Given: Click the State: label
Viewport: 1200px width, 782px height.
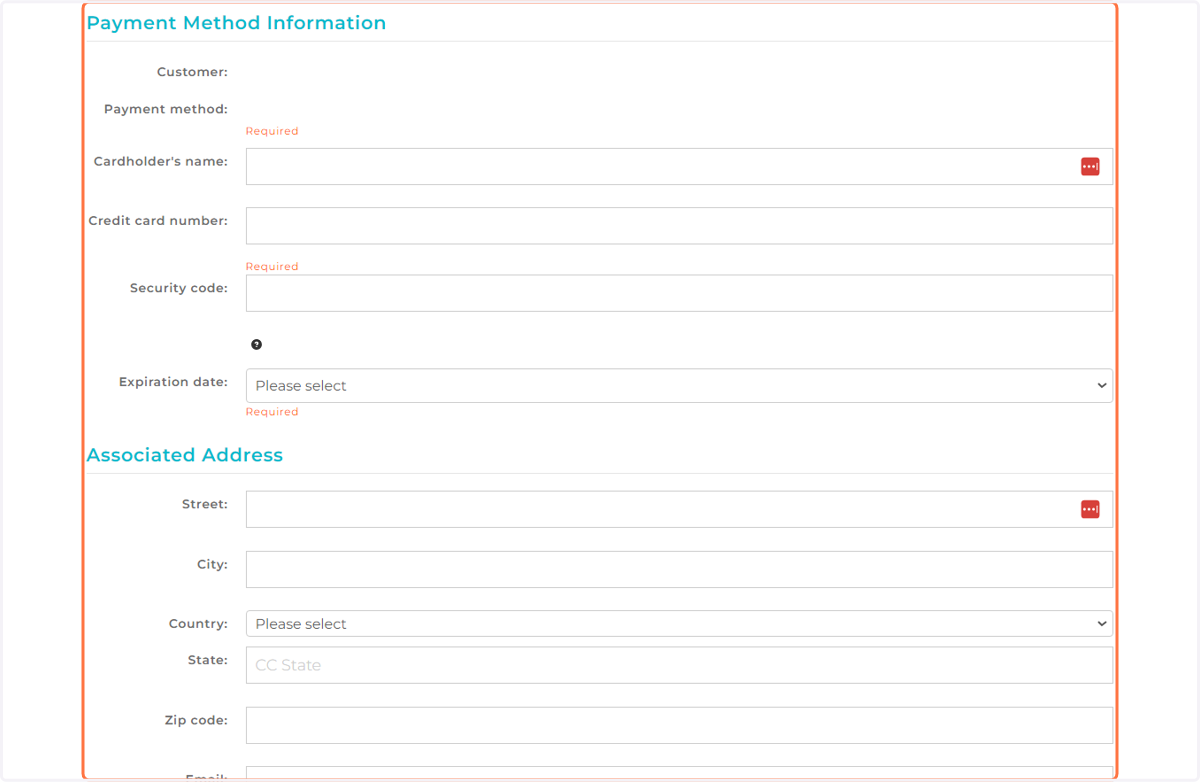Looking at the screenshot, I should tap(207, 660).
